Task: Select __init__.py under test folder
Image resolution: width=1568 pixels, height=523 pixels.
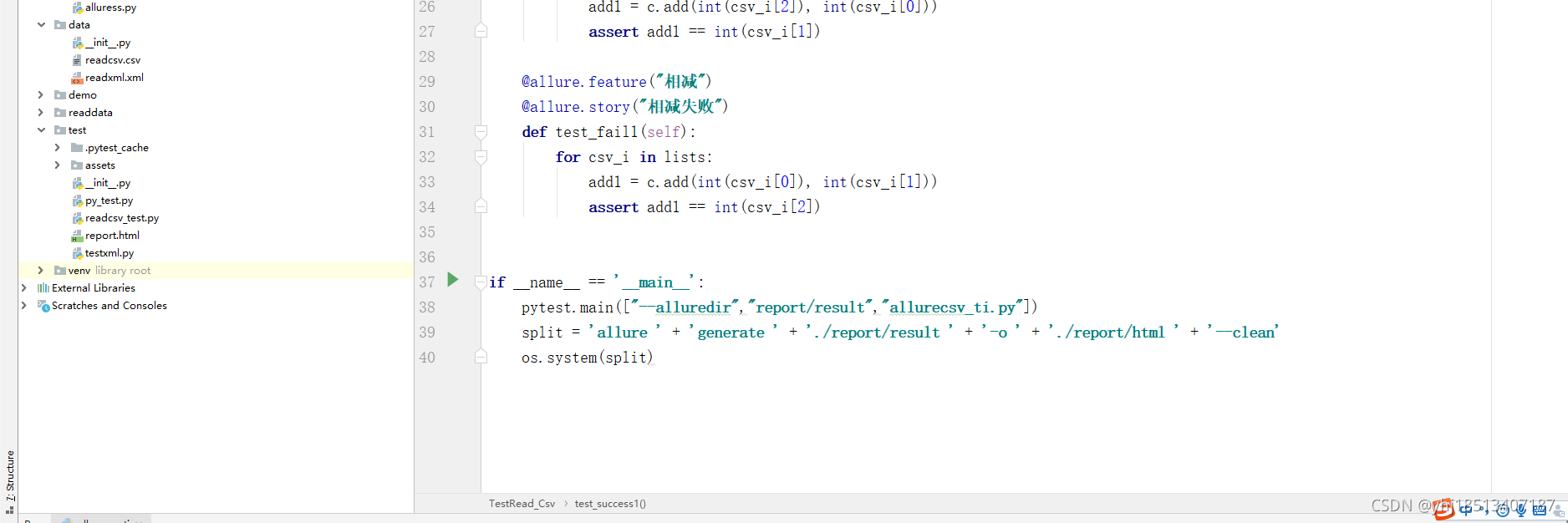Action: [x=101, y=182]
